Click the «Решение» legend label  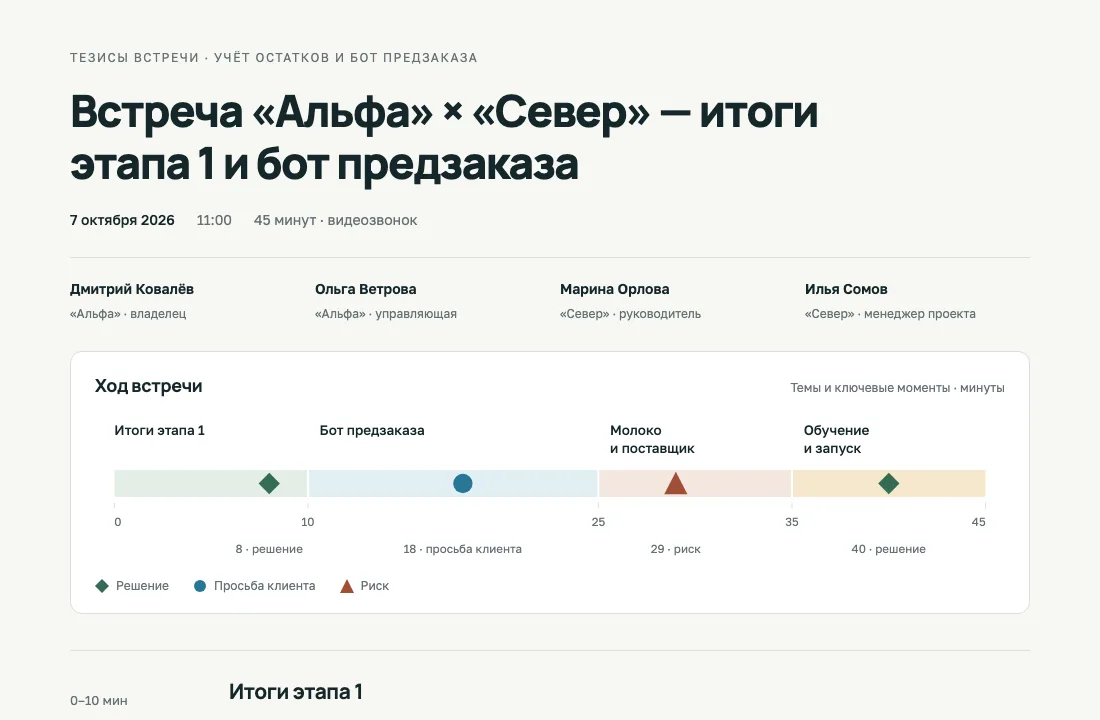(142, 586)
